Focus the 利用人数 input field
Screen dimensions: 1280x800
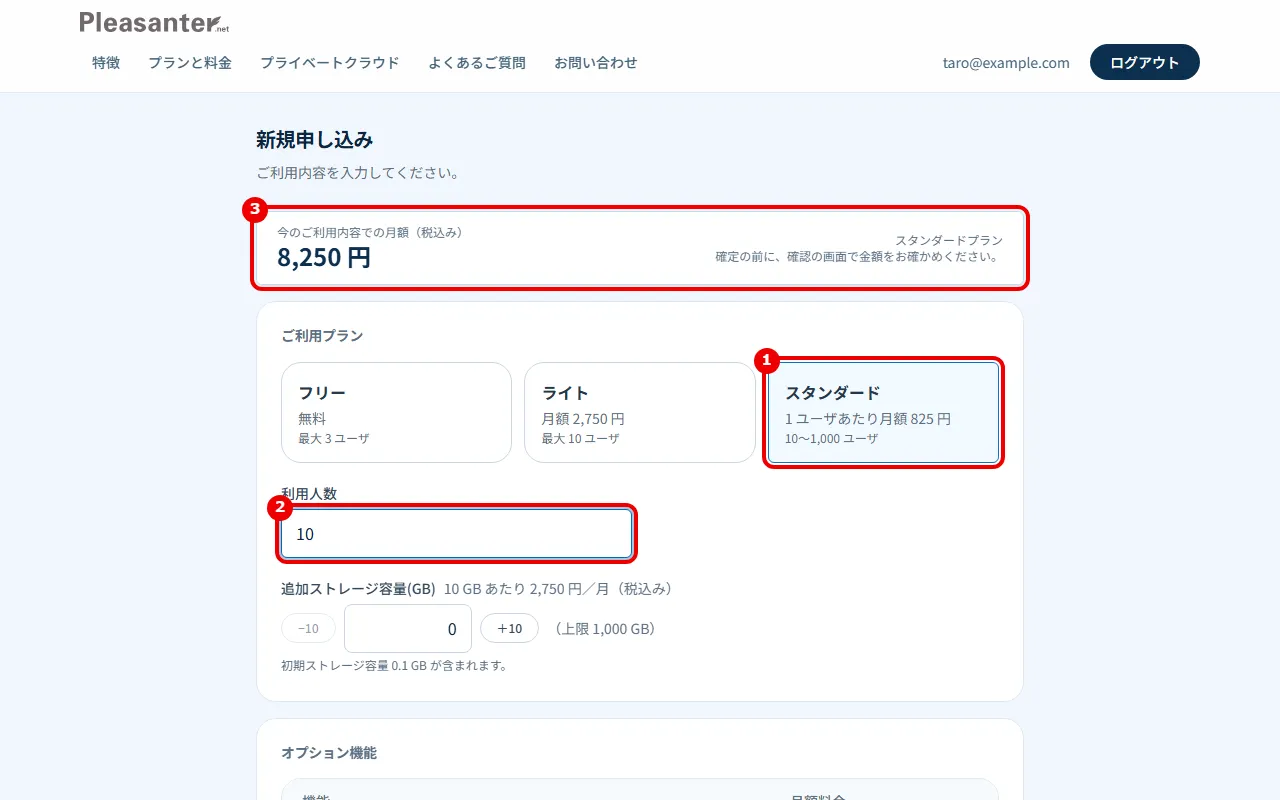click(456, 534)
